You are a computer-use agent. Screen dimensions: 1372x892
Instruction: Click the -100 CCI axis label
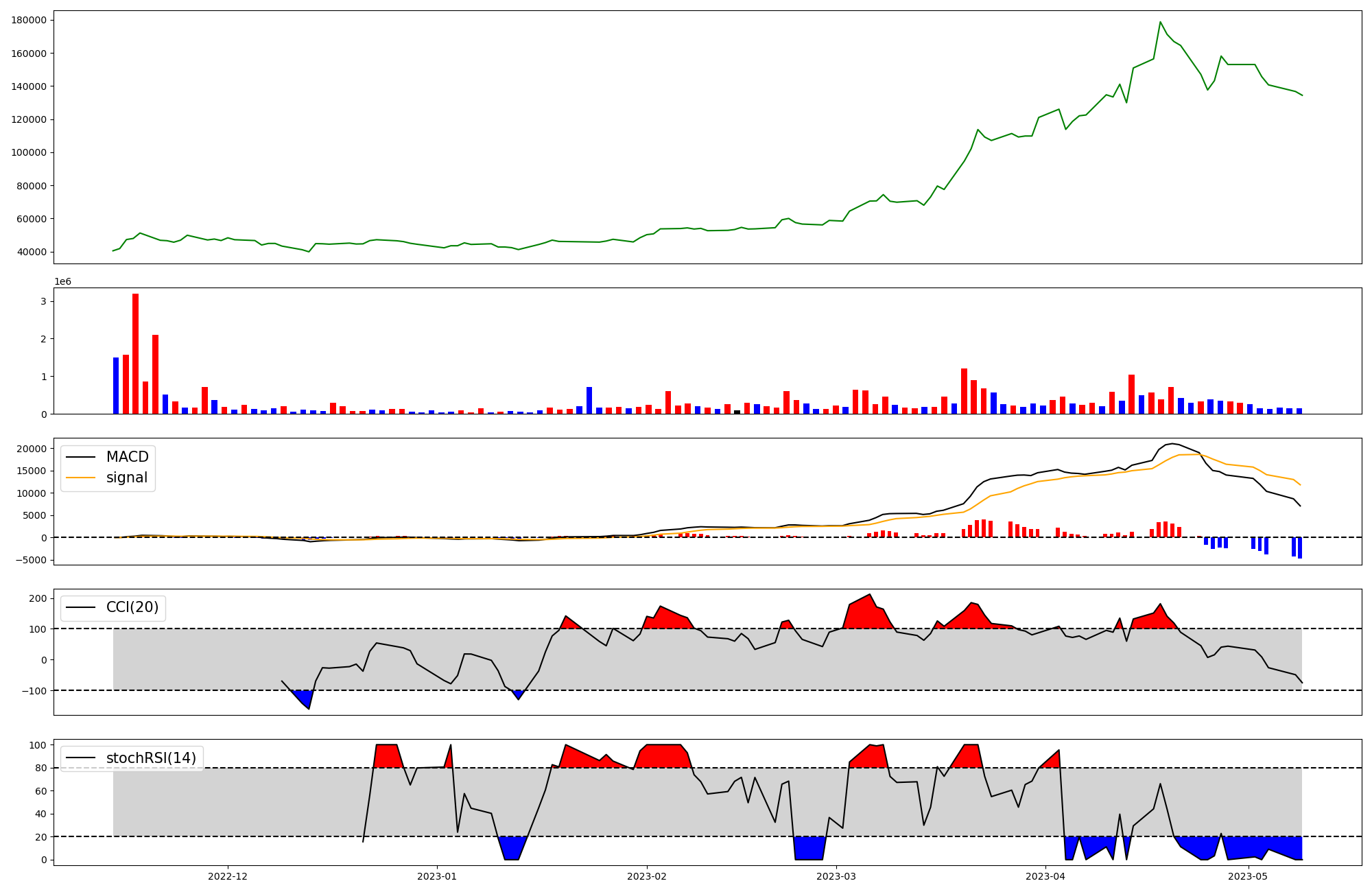pyautogui.click(x=34, y=690)
